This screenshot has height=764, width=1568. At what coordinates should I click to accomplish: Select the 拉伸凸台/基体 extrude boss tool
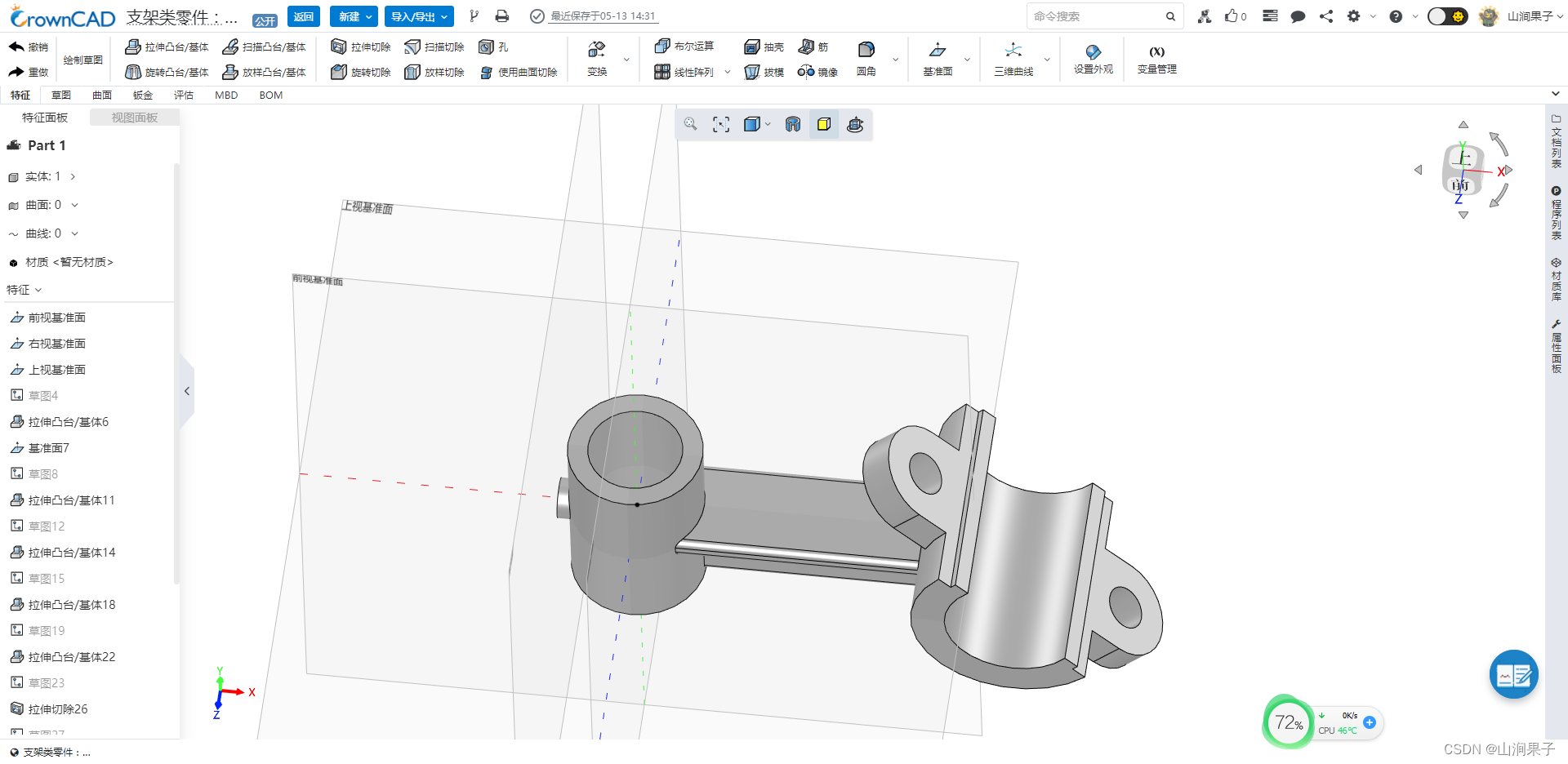(167, 47)
